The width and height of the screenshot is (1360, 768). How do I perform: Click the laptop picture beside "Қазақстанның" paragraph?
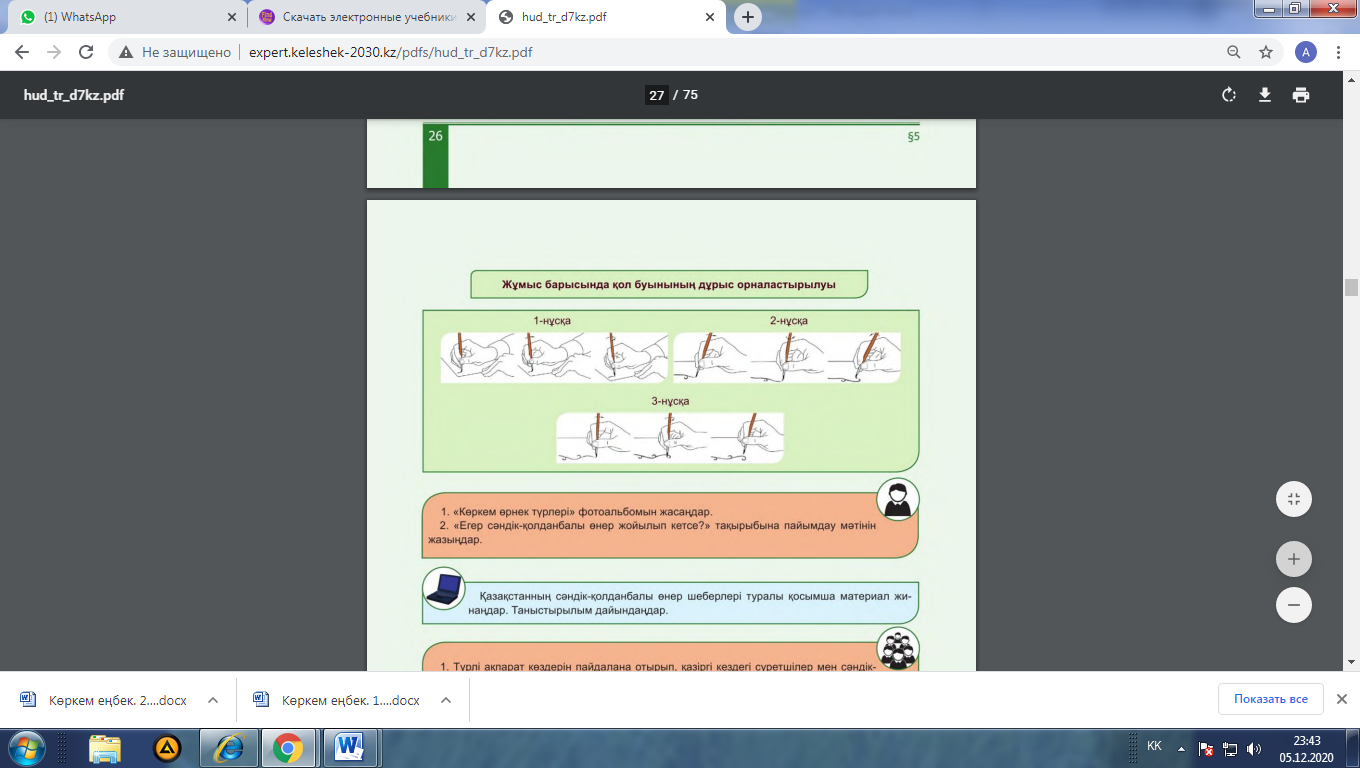(x=444, y=588)
